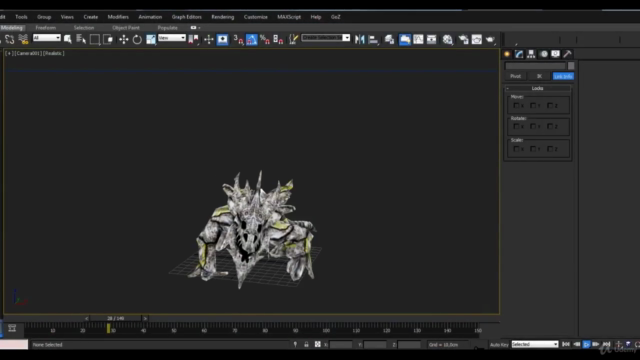This screenshot has width=640, height=360.
Task: Collapse the Locks rollout
Action: [537, 88]
